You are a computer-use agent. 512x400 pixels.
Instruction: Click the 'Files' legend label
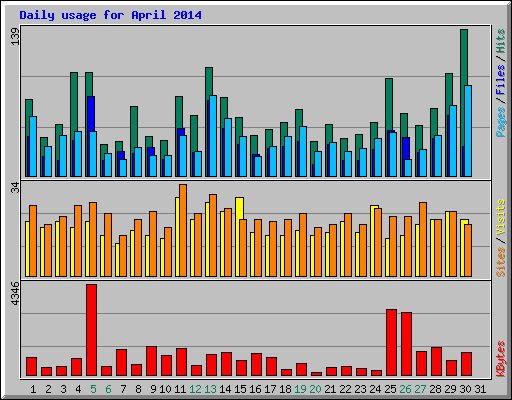tap(500, 80)
